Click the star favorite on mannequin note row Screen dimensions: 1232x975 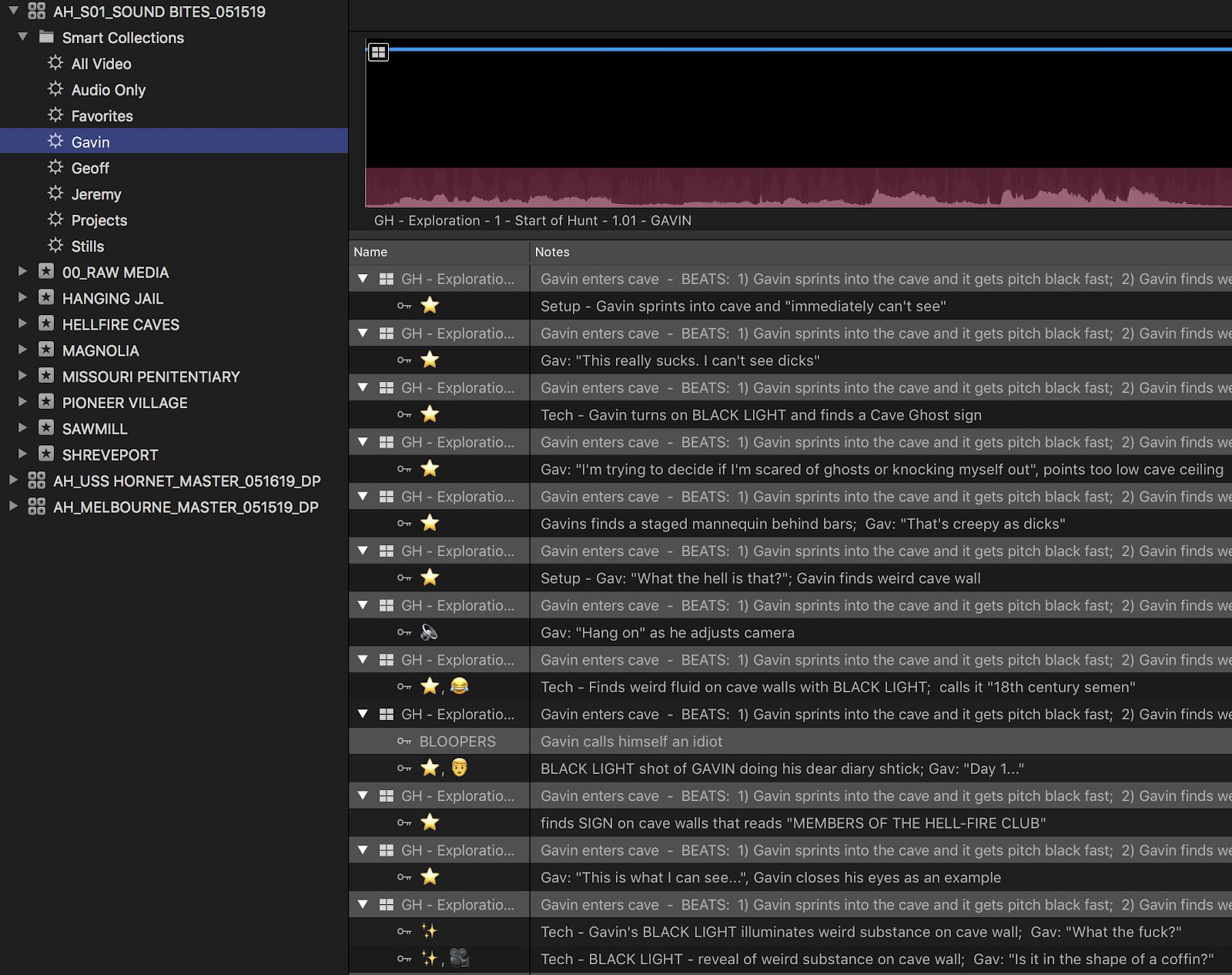(x=430, y=523)
